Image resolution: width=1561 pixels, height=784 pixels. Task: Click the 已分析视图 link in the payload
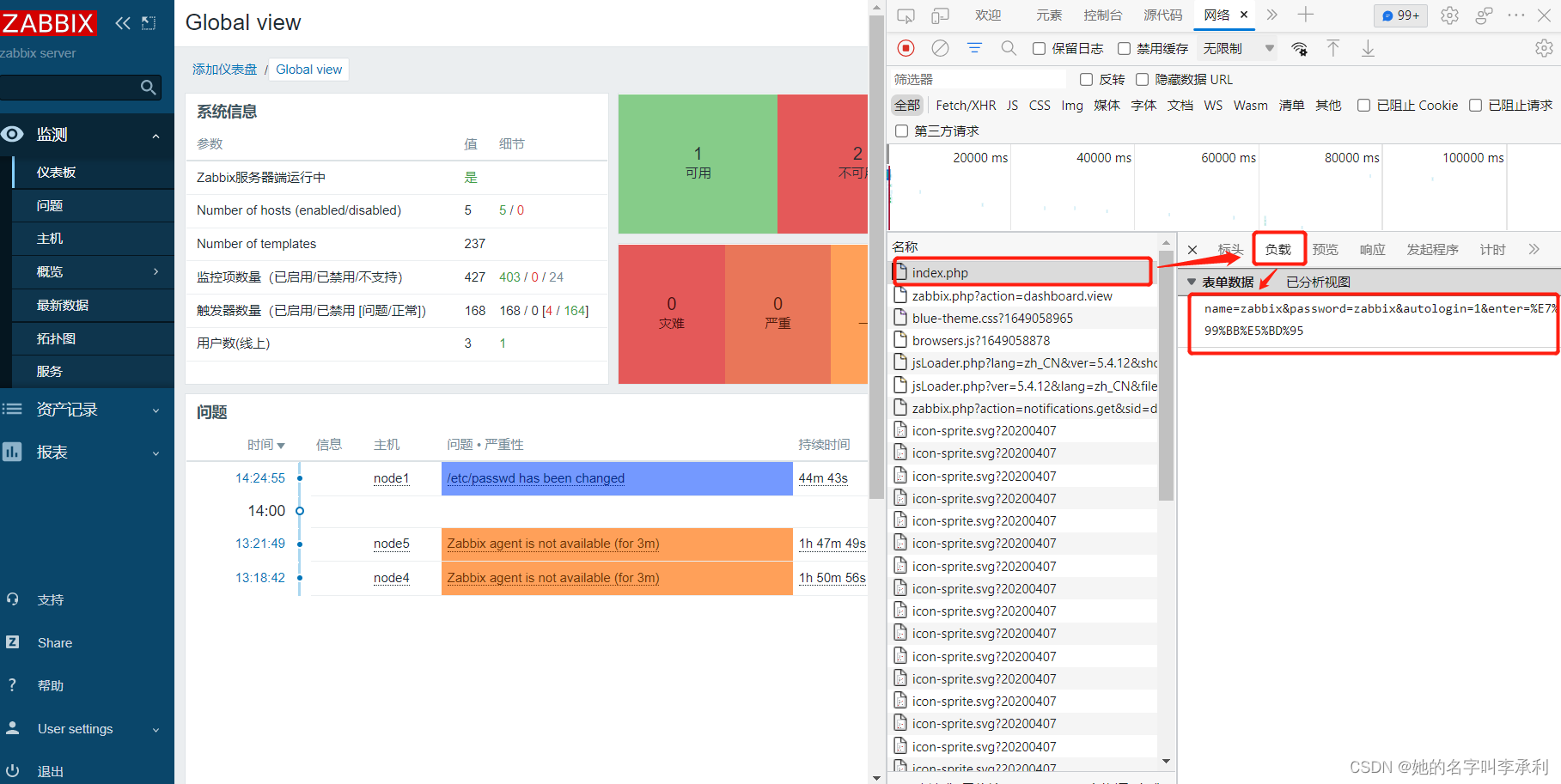(1318, 282)
